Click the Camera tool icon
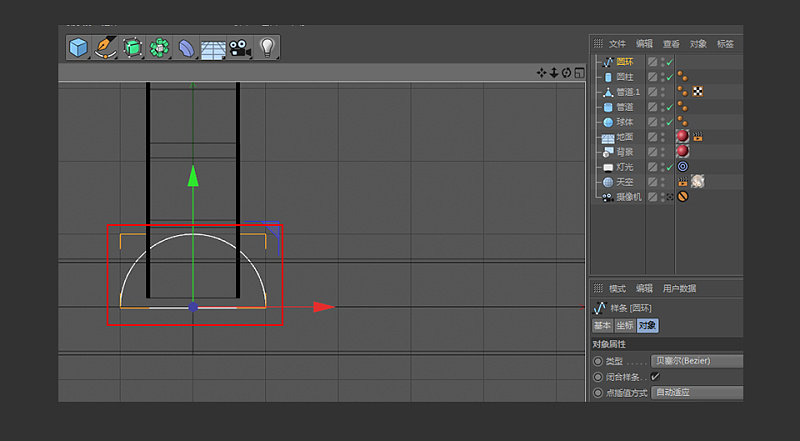 239,47
